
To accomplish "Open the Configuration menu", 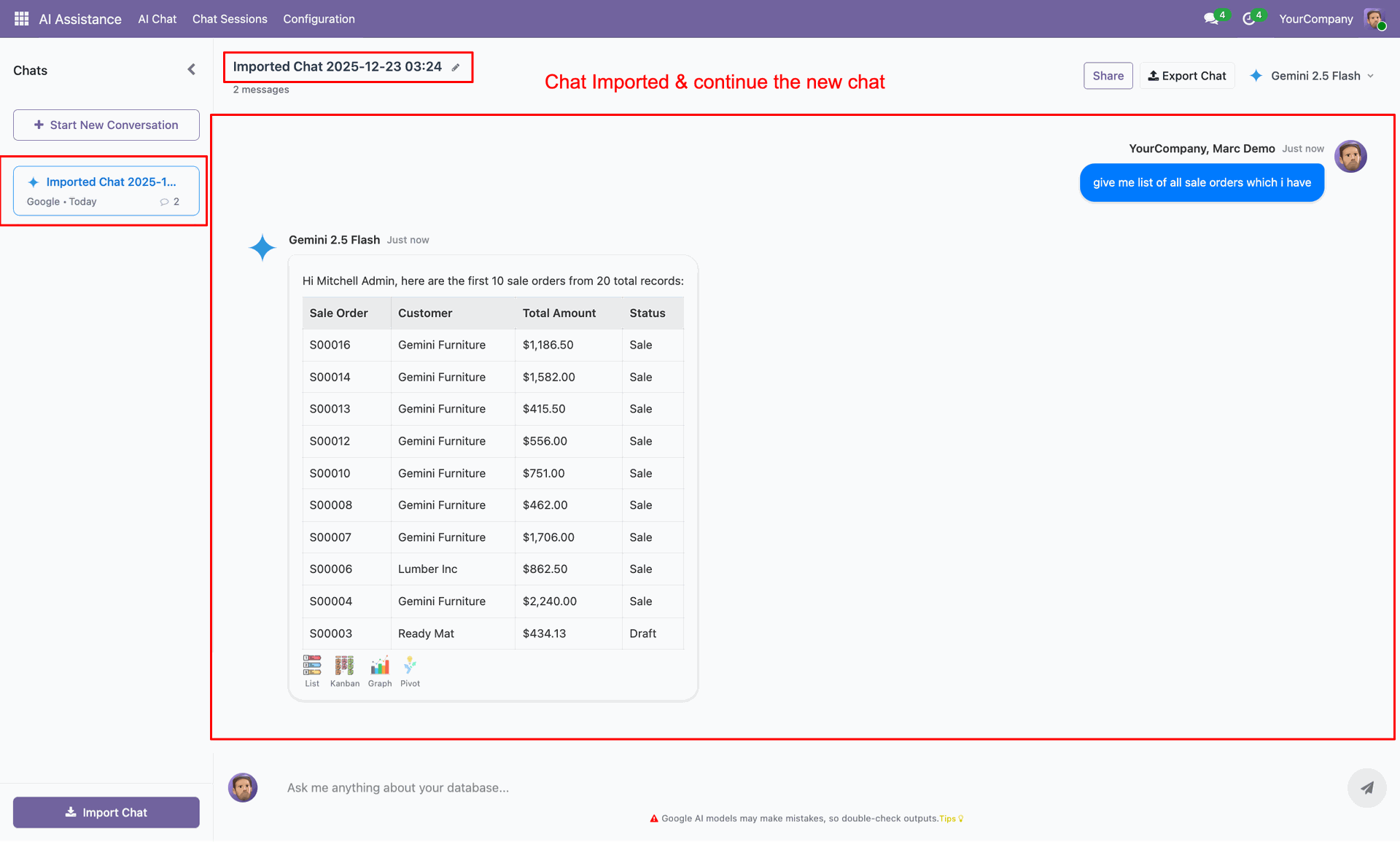I will [x=319, y=19].
